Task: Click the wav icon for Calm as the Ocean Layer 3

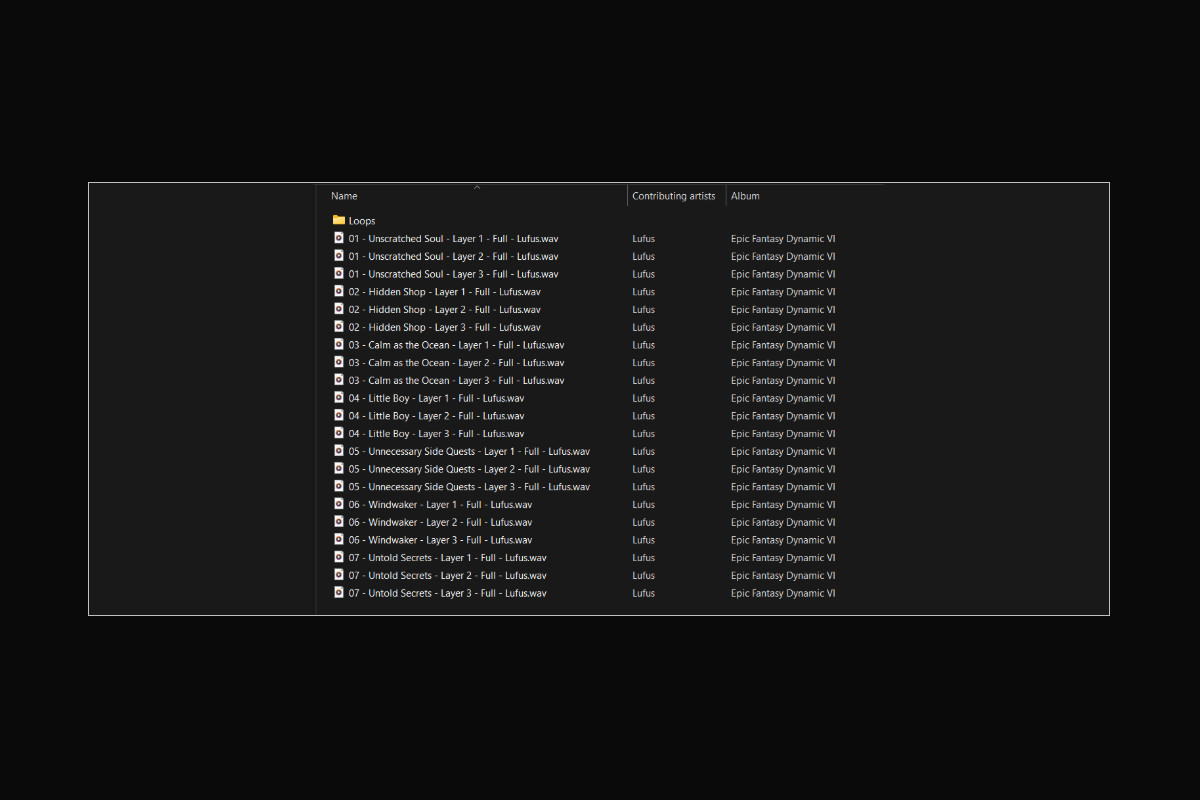Action: [338, 380]
